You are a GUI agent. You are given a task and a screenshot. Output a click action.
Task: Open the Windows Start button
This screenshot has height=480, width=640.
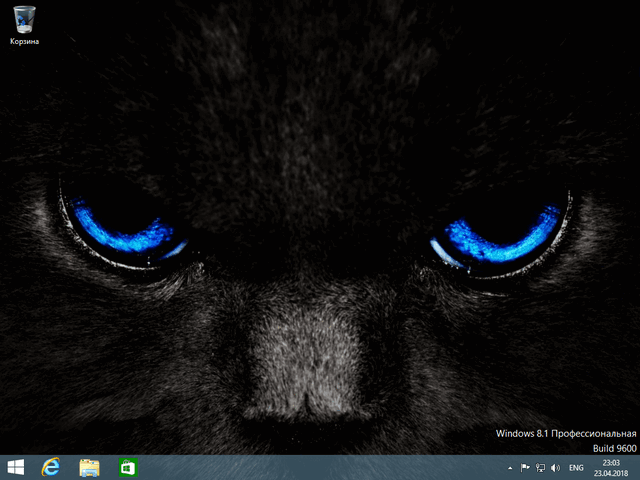pyautogui.click(x=16, y=467)
